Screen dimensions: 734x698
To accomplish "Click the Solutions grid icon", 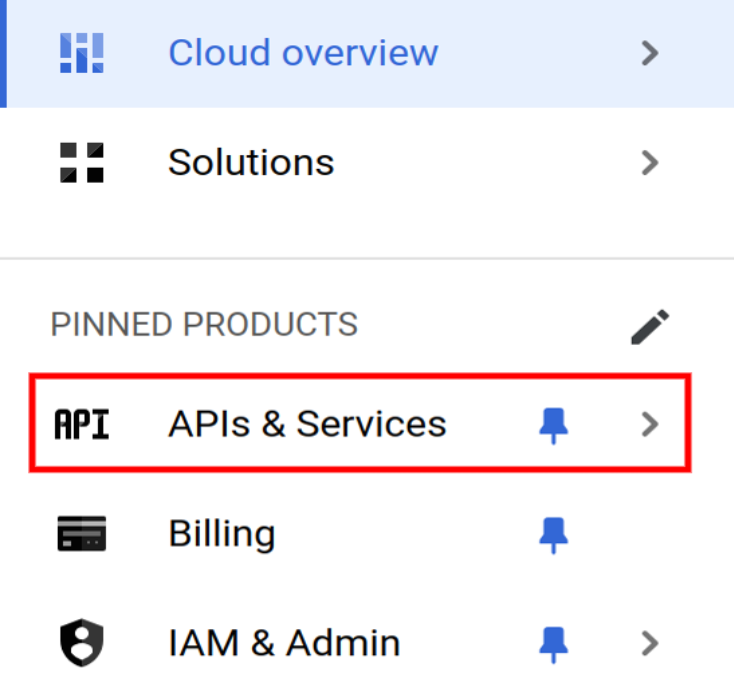I will (x=81, y=162).
